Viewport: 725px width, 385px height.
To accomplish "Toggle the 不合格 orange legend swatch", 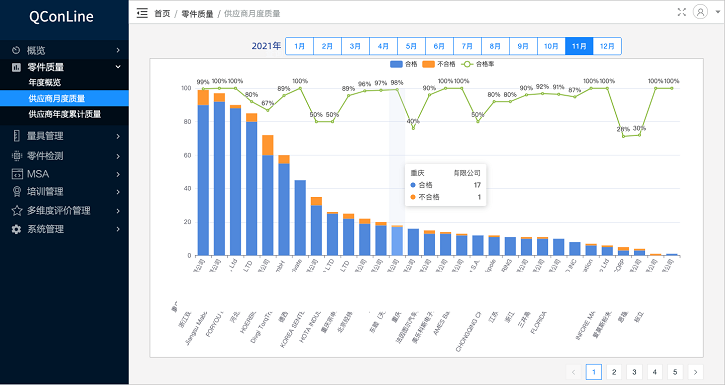I will [429, 64].
